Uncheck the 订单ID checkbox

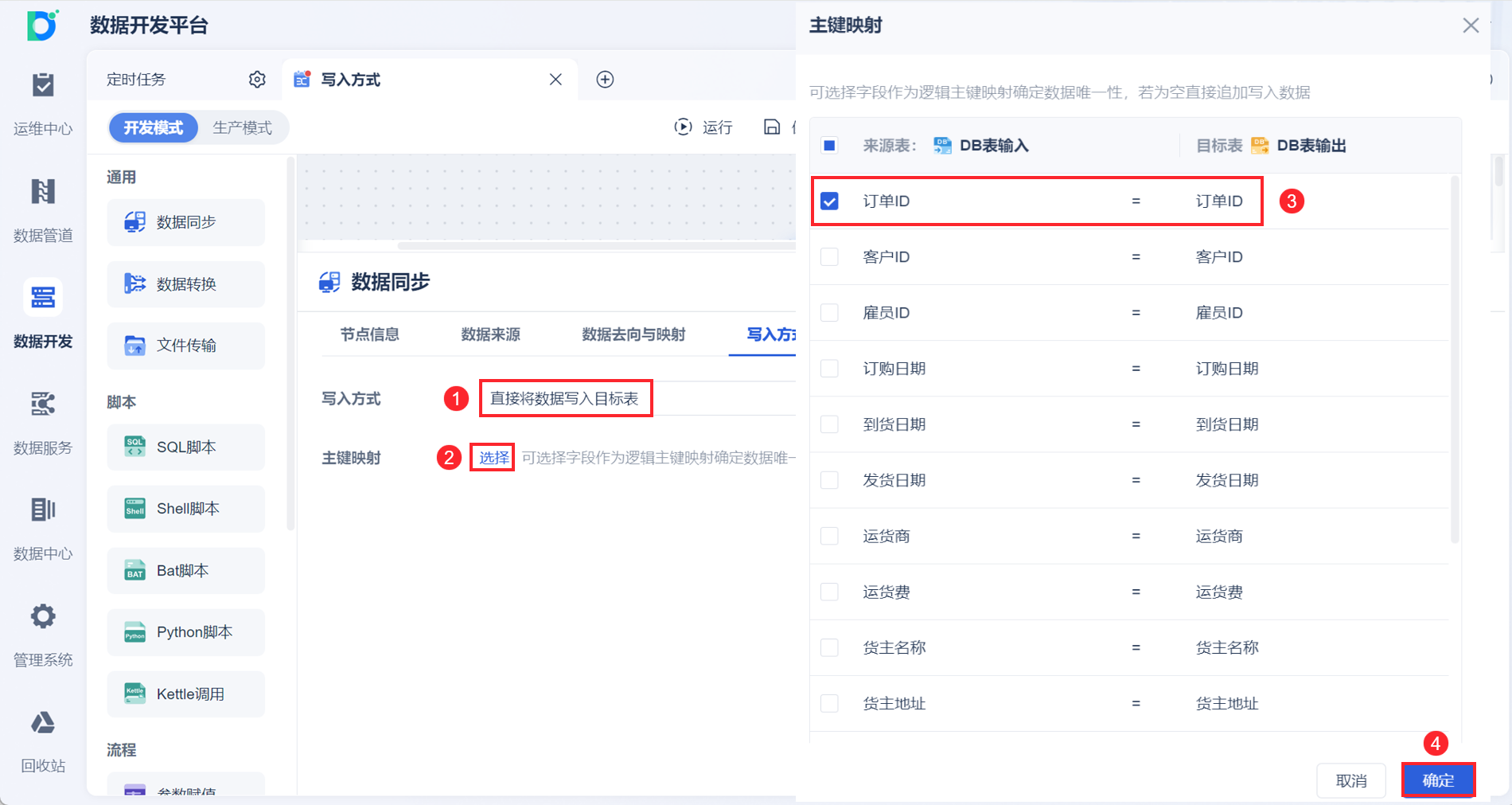click(x=829, y=201)
